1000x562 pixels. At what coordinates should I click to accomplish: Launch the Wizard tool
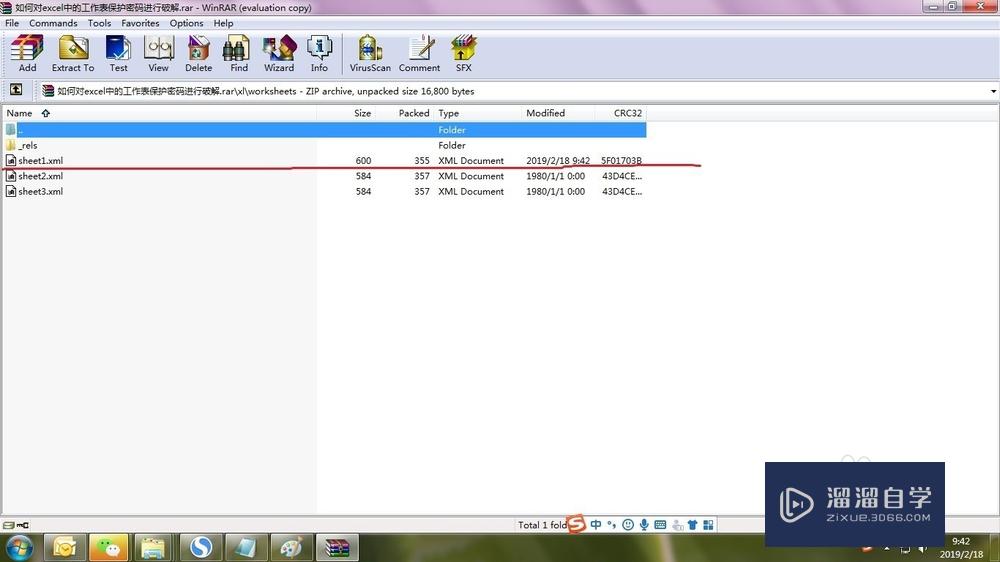(x=279, y=54)
